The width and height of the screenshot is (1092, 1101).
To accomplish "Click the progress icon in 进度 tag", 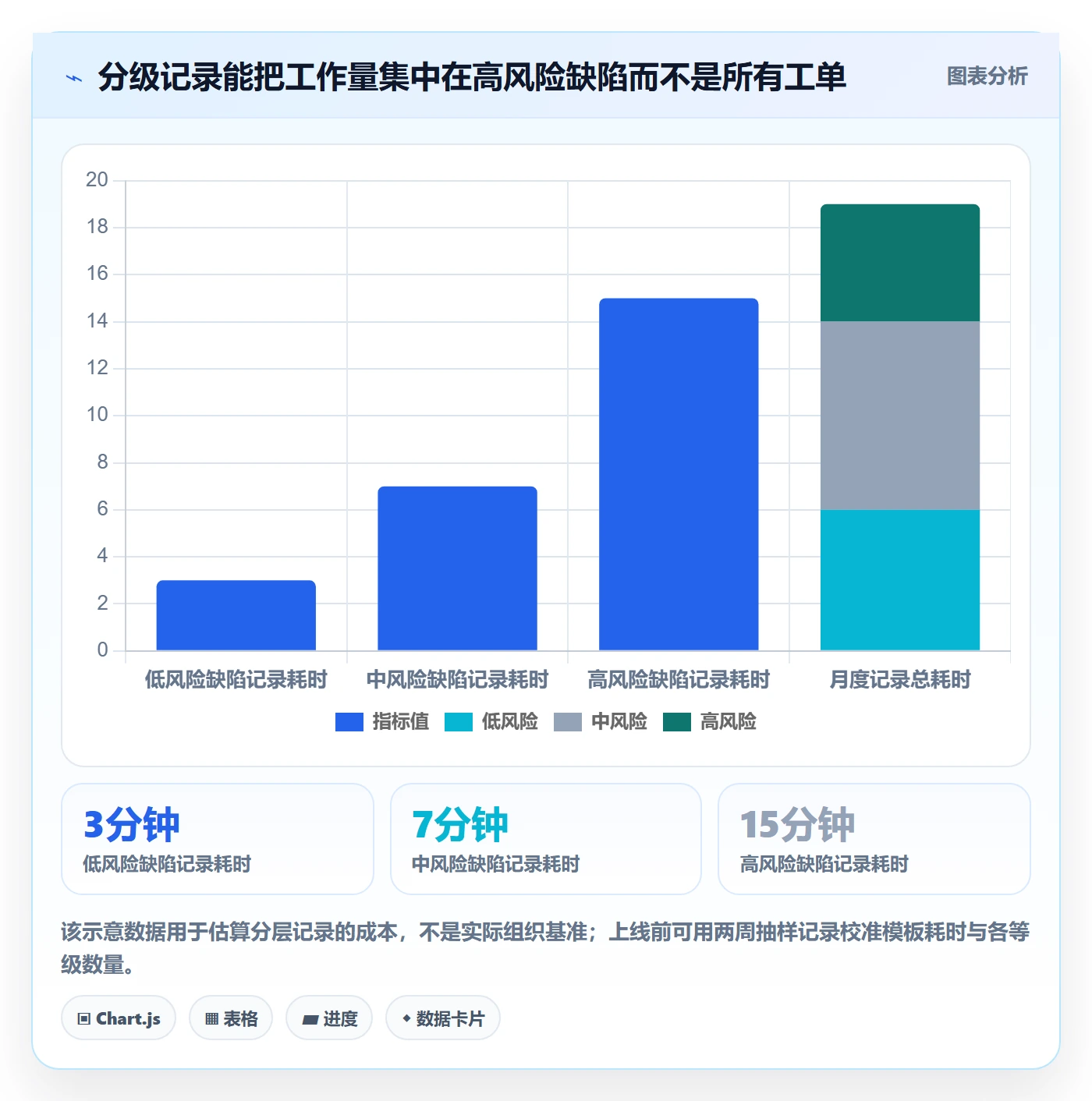I will click(310, 1019).
